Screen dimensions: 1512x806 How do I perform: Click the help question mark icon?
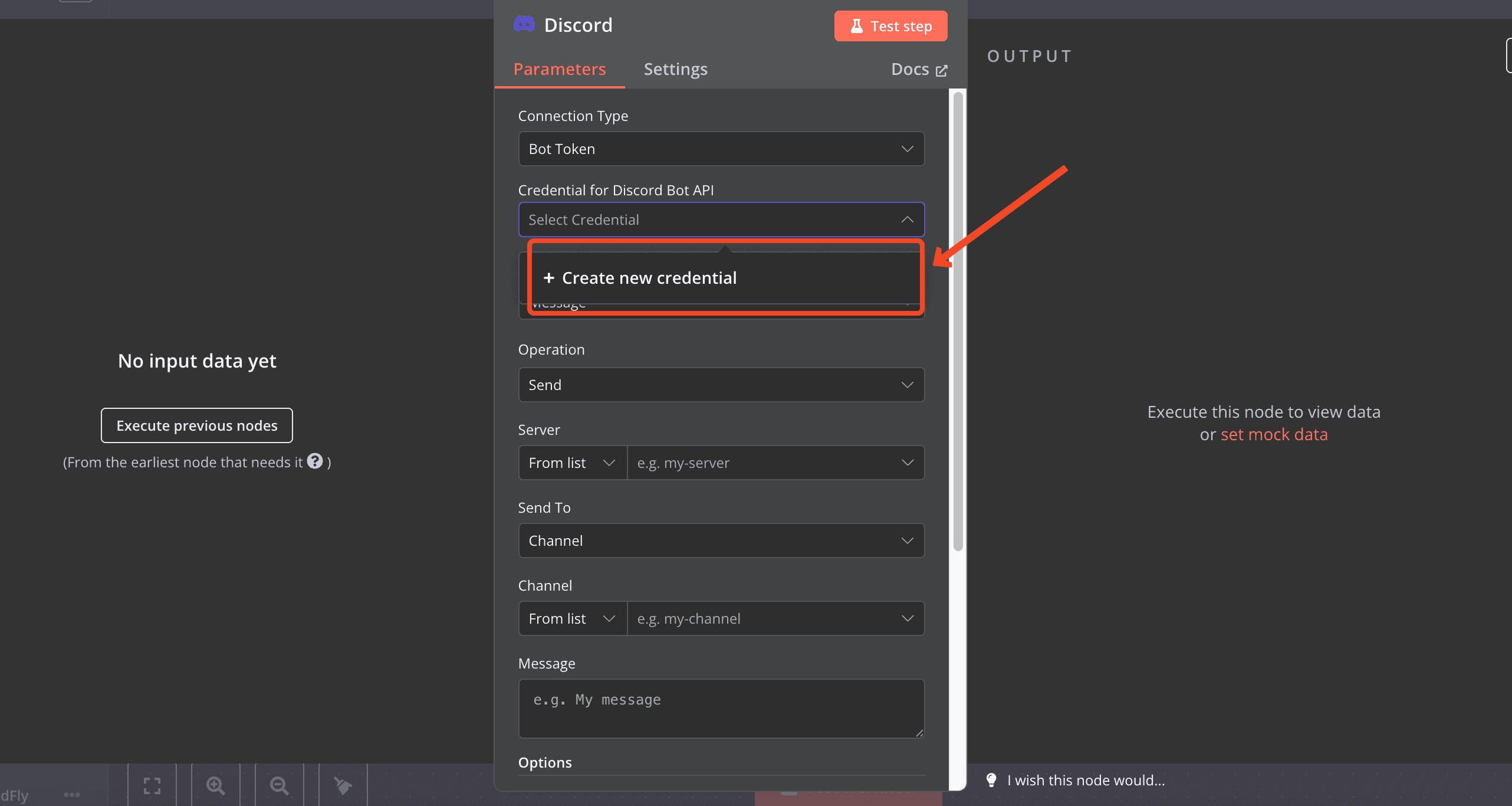pyautogui.click(x=315, y=461)
